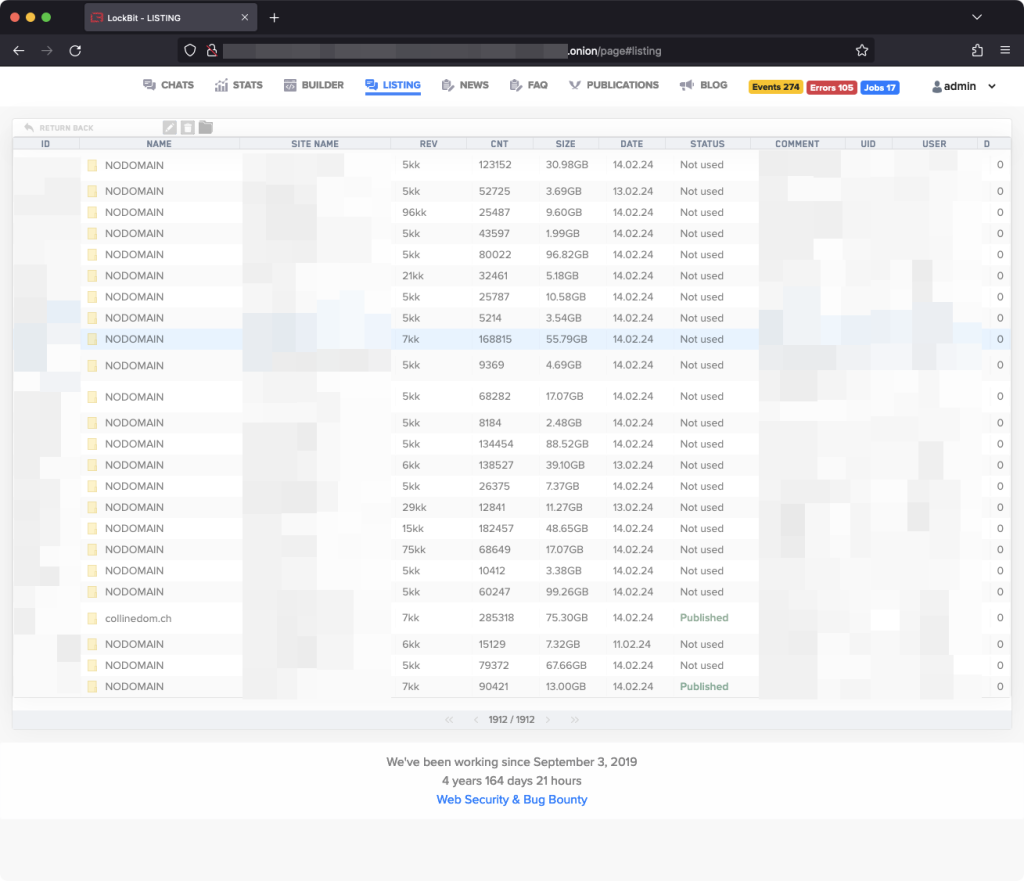Jump to the first page with the double-left arrow

(449, 720)
